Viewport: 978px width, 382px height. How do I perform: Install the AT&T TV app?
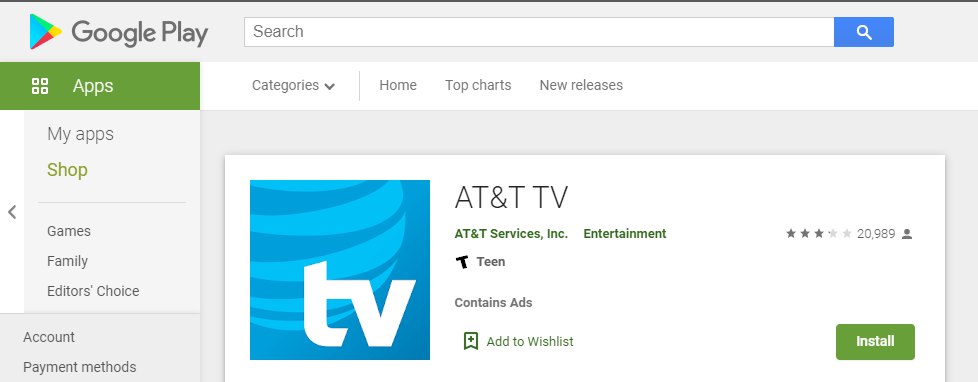pos(875,342)
